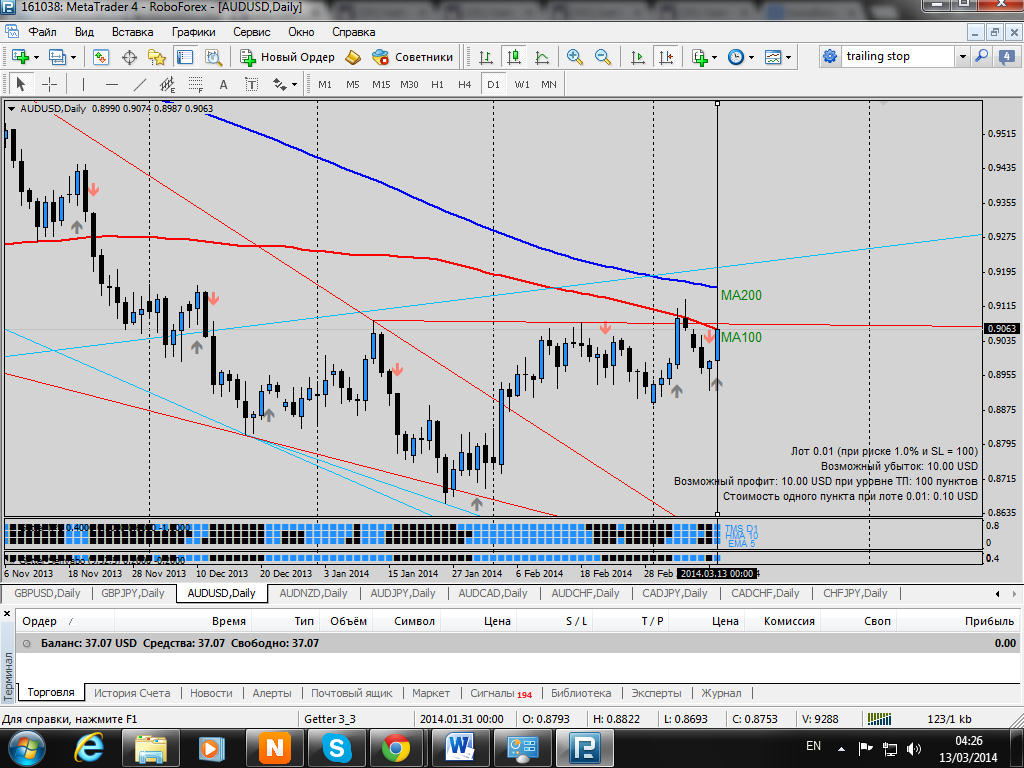This screenshot has width=1024, height=768.
Task: Select the equidistant channel tool
Action: [168, 84]
